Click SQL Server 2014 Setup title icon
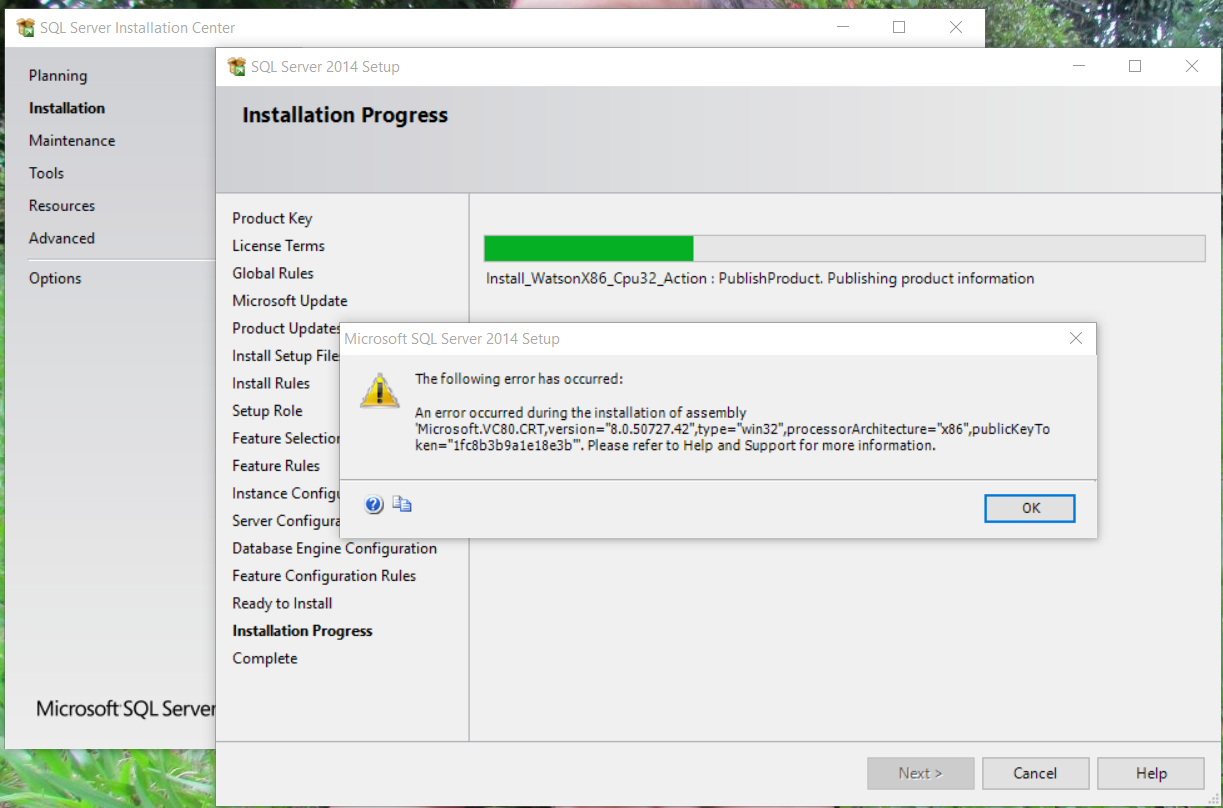The width and height of the screenshot is (1223, 808). pyautogui.click(x=237, y=67)
